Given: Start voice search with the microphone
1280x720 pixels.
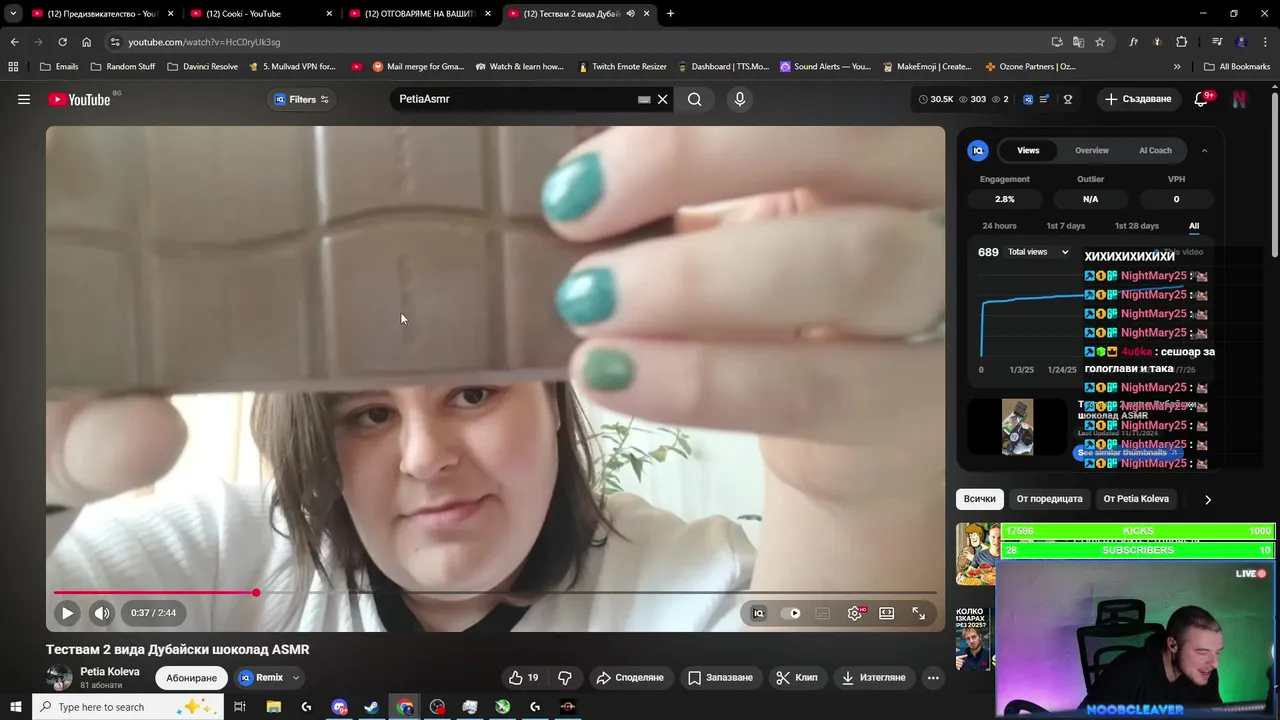Looking at the screenshot, I should coord(740,99).
